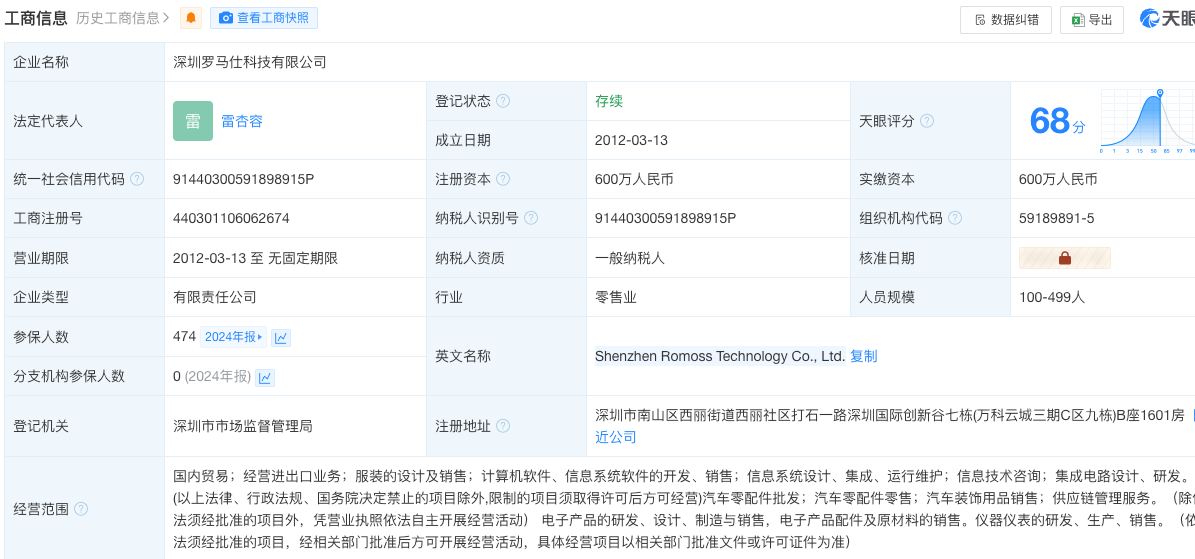
Task: Click help icon beside 注册地址
Action: click(x=503, y=426)
